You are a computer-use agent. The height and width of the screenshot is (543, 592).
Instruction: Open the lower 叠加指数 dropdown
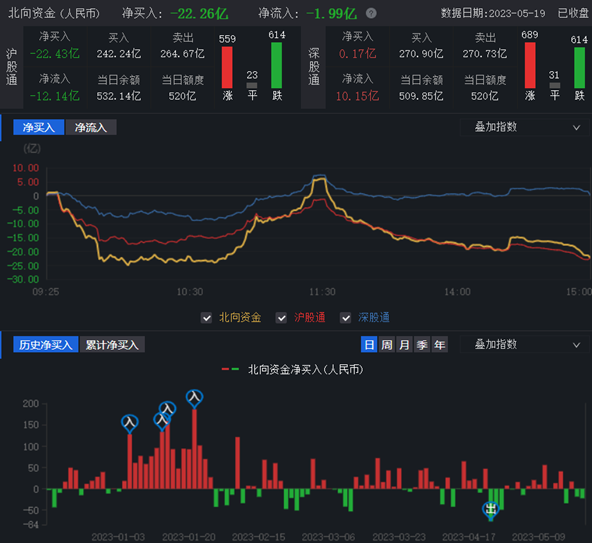[x=524, y=344]
